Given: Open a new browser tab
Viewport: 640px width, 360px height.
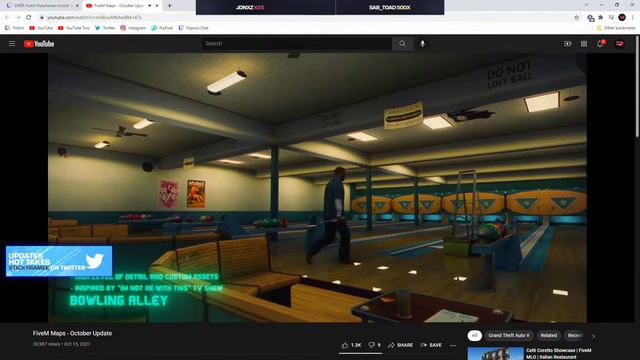Looking at the screenshot, I should 169,6.
